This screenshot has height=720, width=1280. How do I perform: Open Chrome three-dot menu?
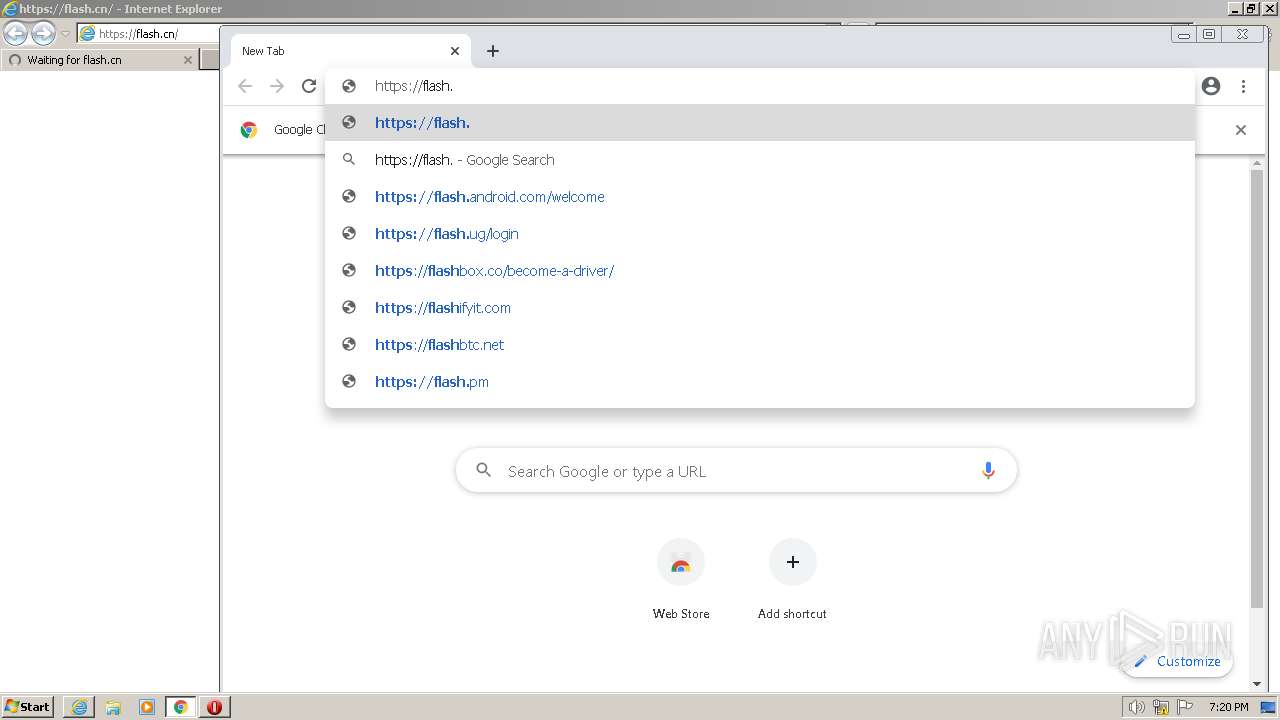click(1243, 86)
